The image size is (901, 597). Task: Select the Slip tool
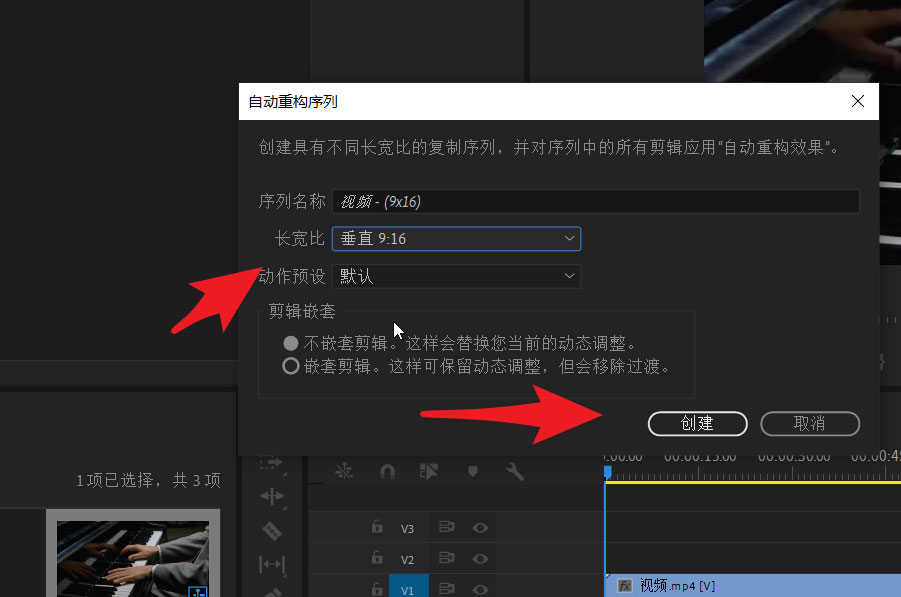click(x=272, y=564)
